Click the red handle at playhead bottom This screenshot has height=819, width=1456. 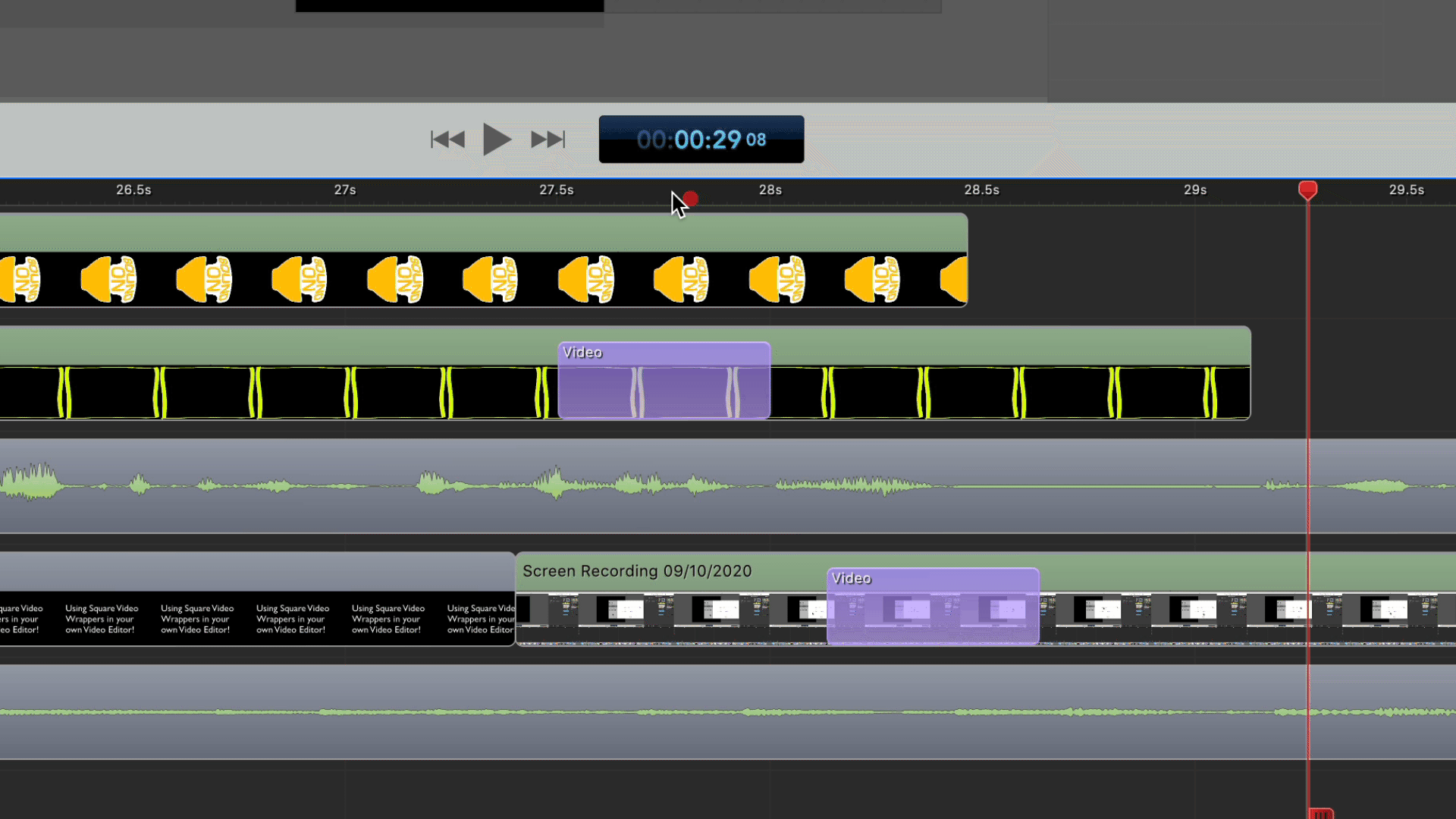(1320, 814)
